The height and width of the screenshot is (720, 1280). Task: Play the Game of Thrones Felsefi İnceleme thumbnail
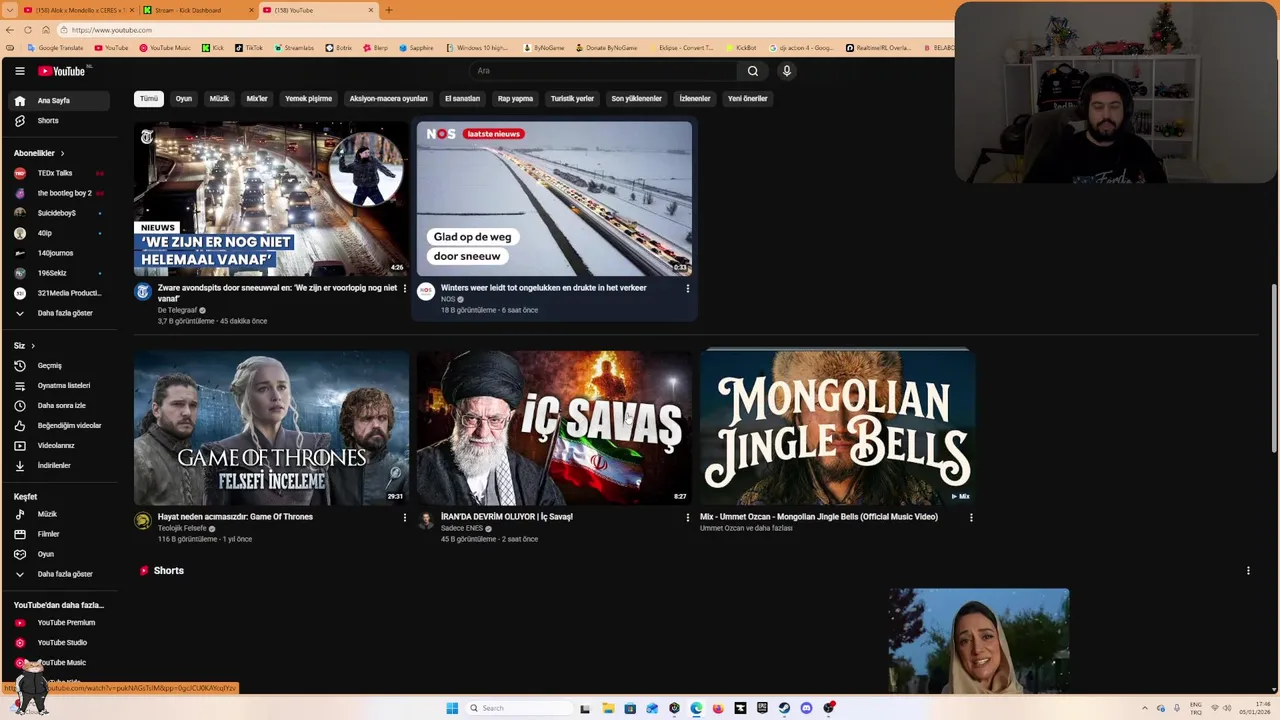271,427
